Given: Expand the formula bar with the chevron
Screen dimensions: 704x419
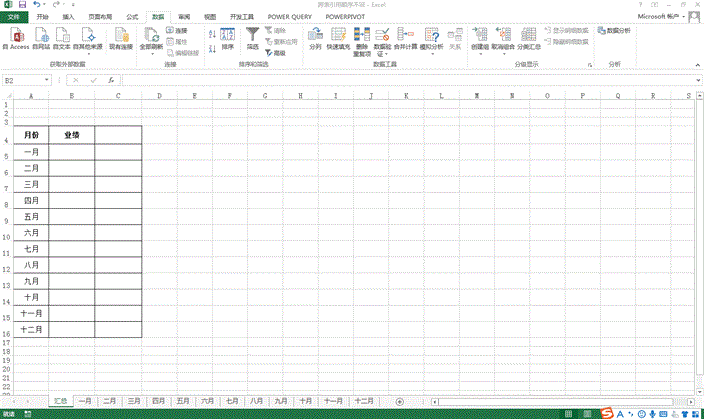Looking at the screenshot, I should pos(697,79).
